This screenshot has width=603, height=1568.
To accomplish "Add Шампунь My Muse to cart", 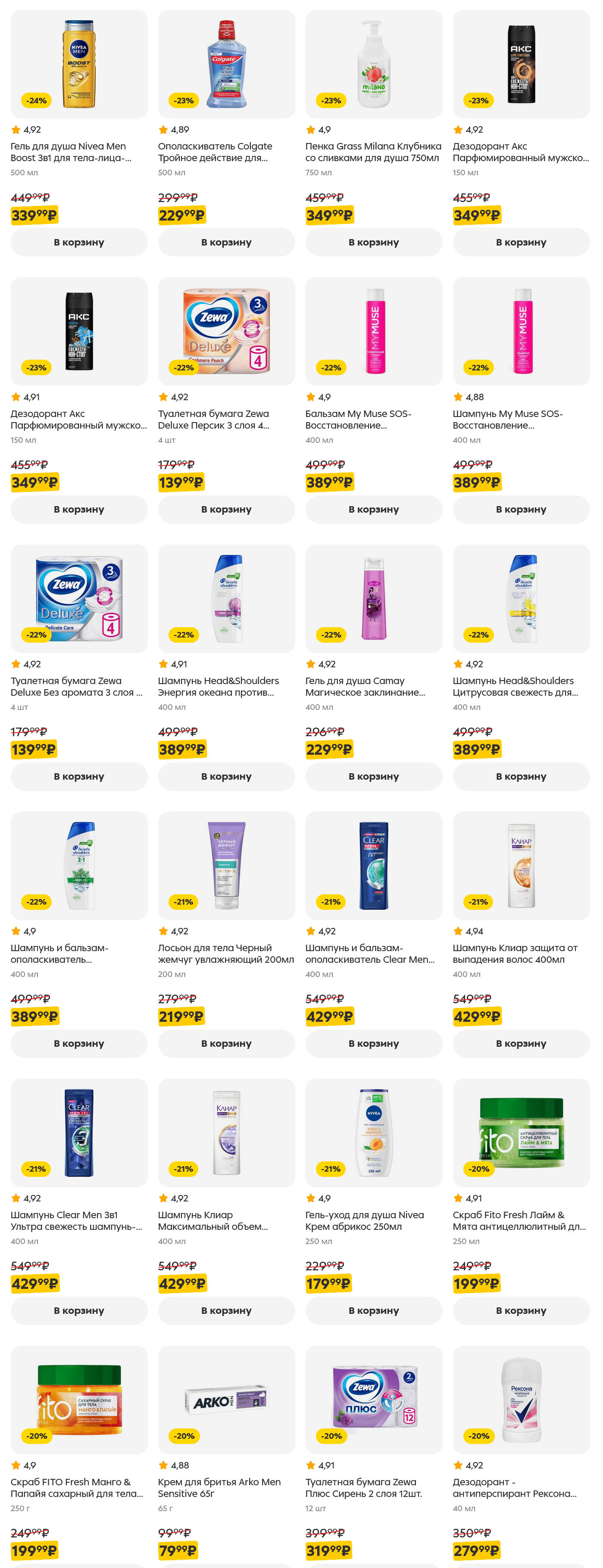I will click(521, 510).
